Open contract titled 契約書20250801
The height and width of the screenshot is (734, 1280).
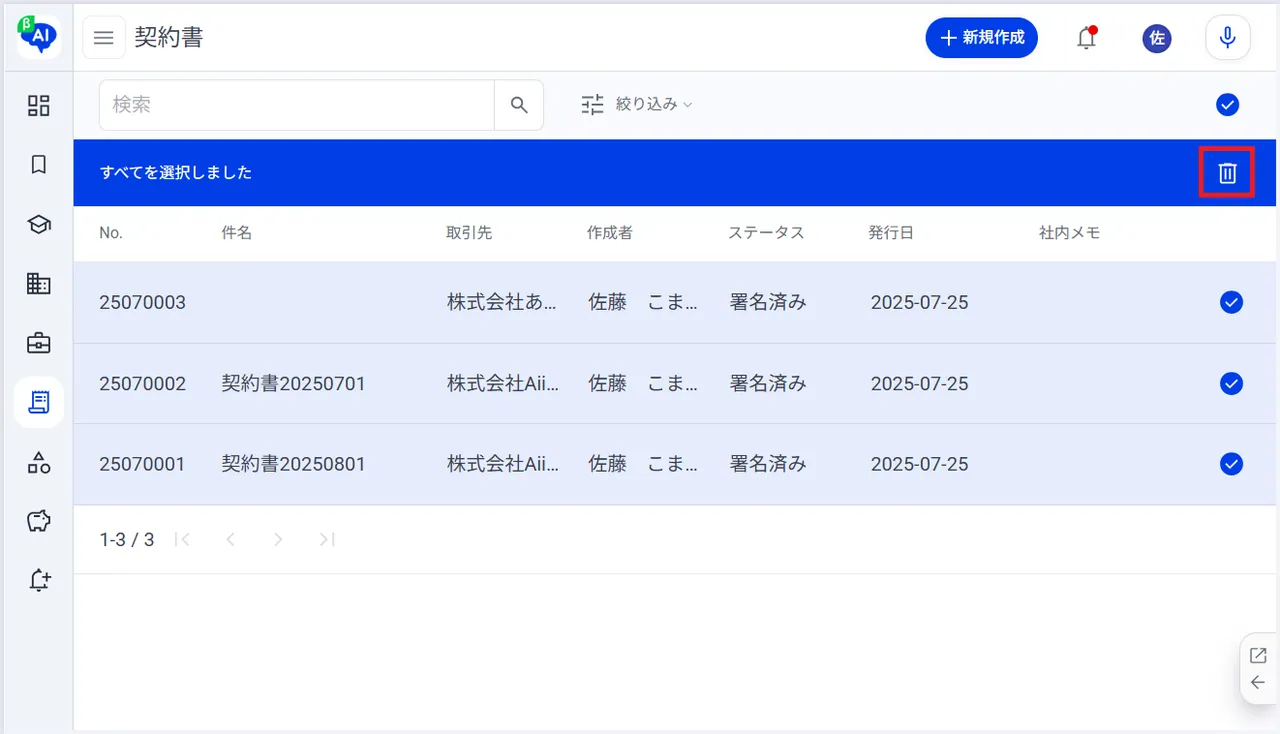point(293,464)
